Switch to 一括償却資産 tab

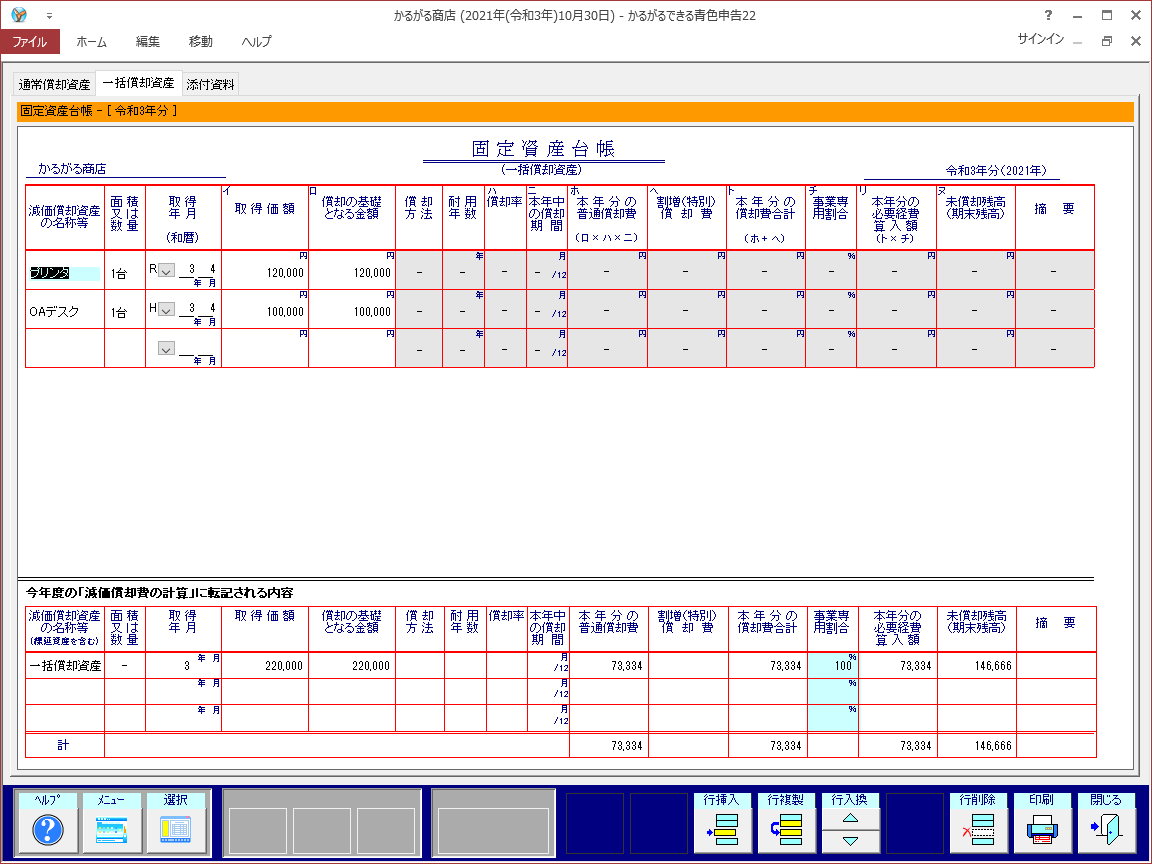(x=138, y=83)
